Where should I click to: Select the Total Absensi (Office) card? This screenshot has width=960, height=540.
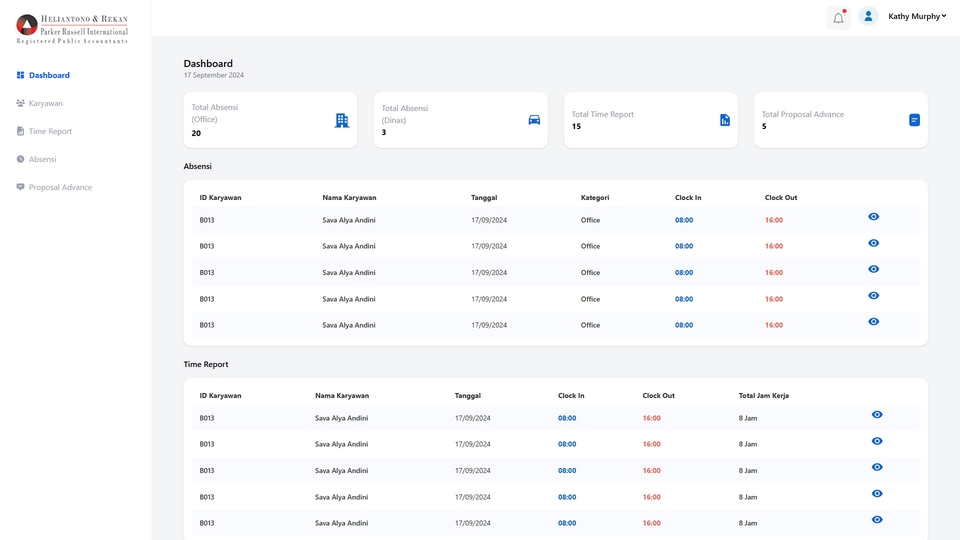pyautogui.click(x=270, y=120)
